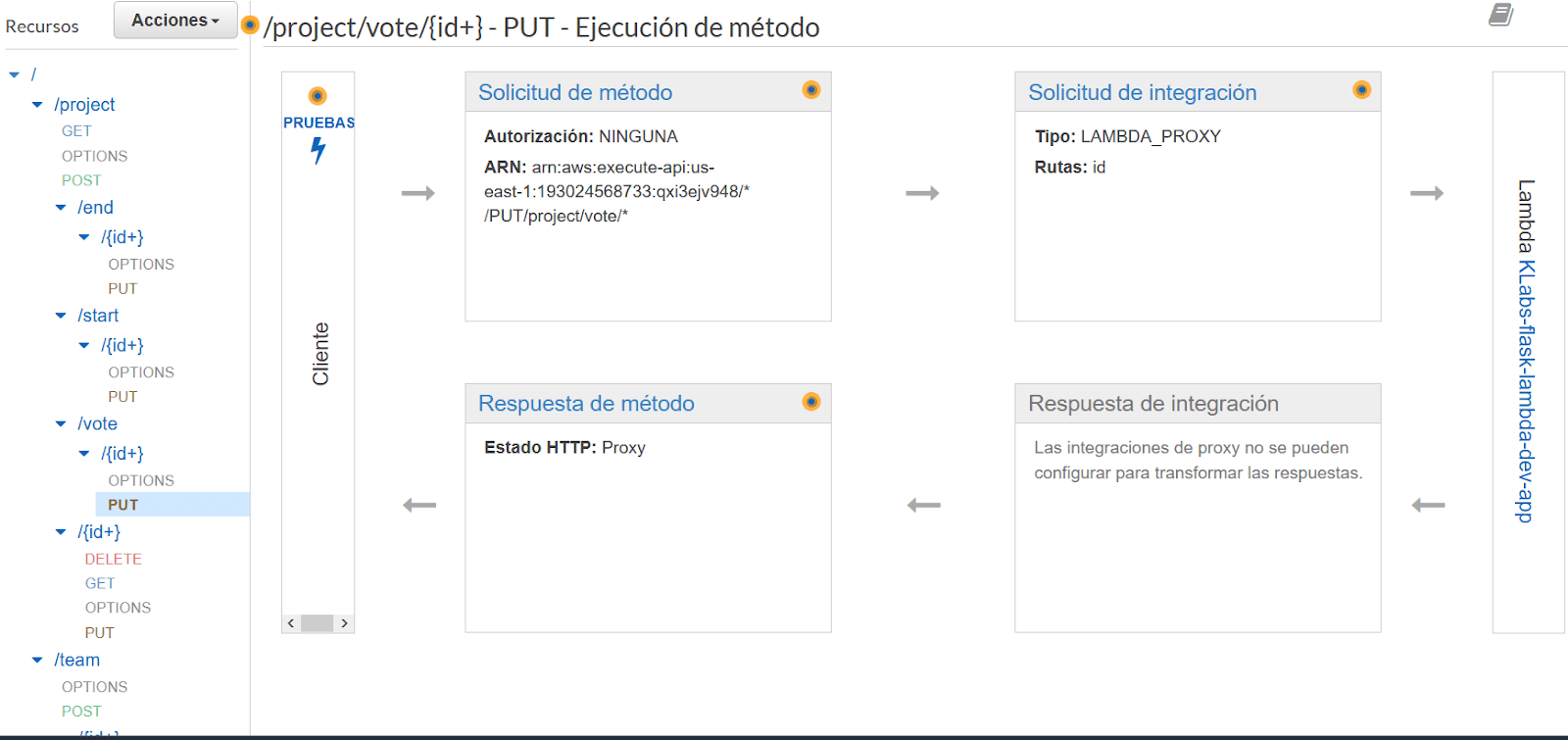The image size is (1568, 740).
Task: Click orange dot in Respuesta de método
Action: tap(810, 402)
